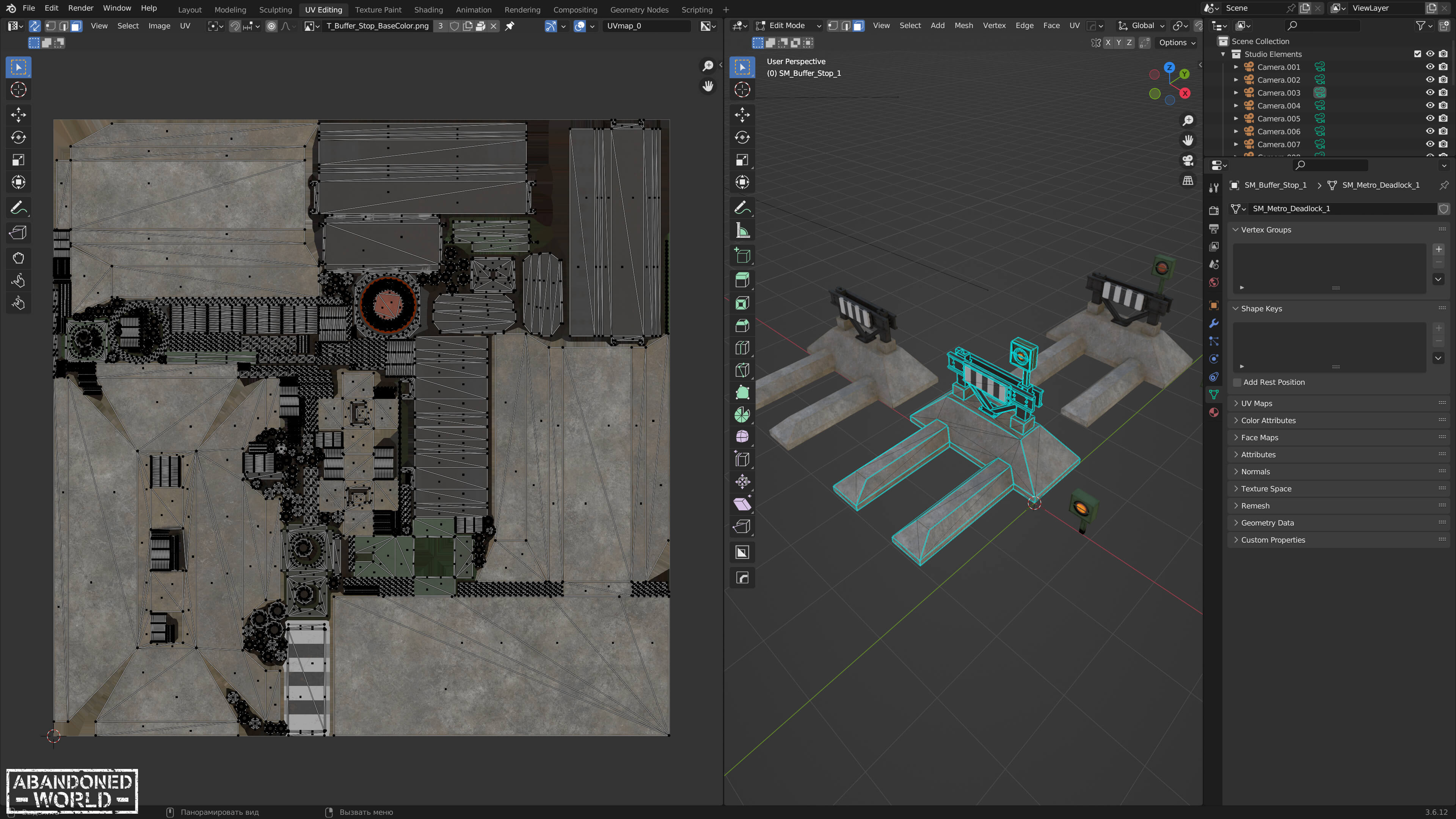
Task: Switch to the Texture Paint workspace tab
Action: tap(378, 9)
